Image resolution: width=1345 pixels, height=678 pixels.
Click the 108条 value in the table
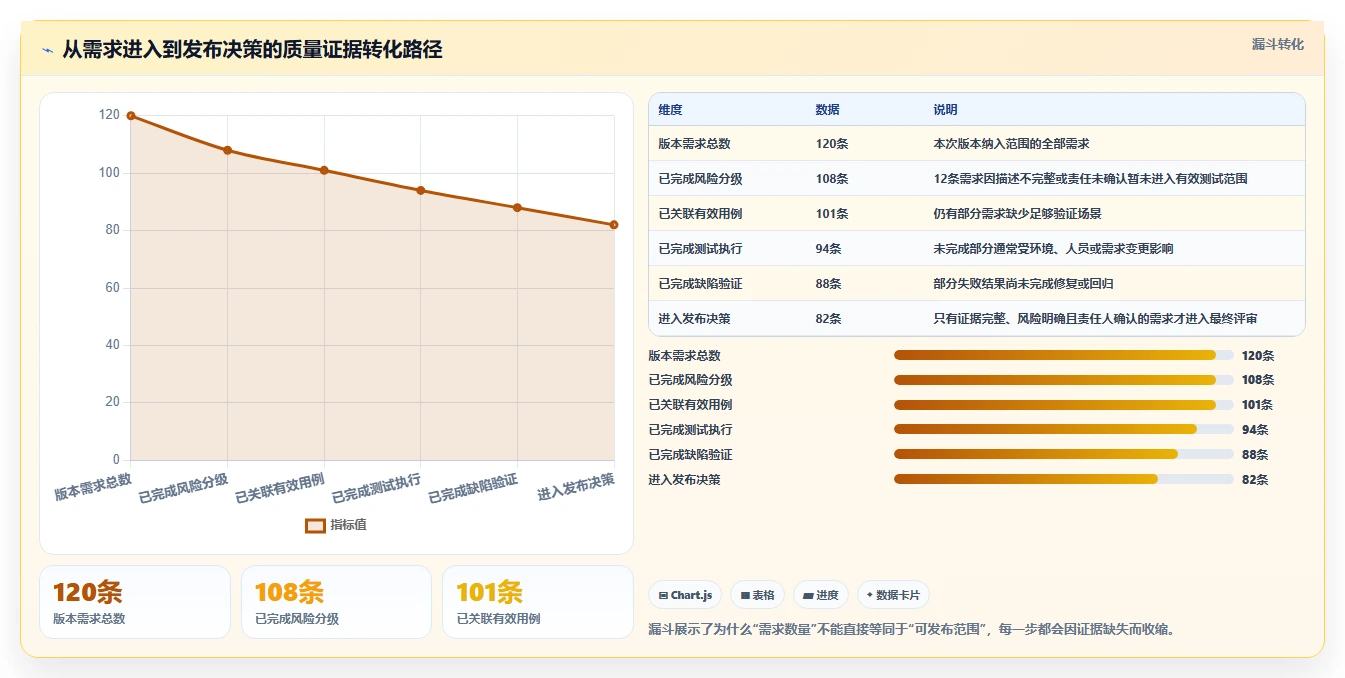coord(832,179)
